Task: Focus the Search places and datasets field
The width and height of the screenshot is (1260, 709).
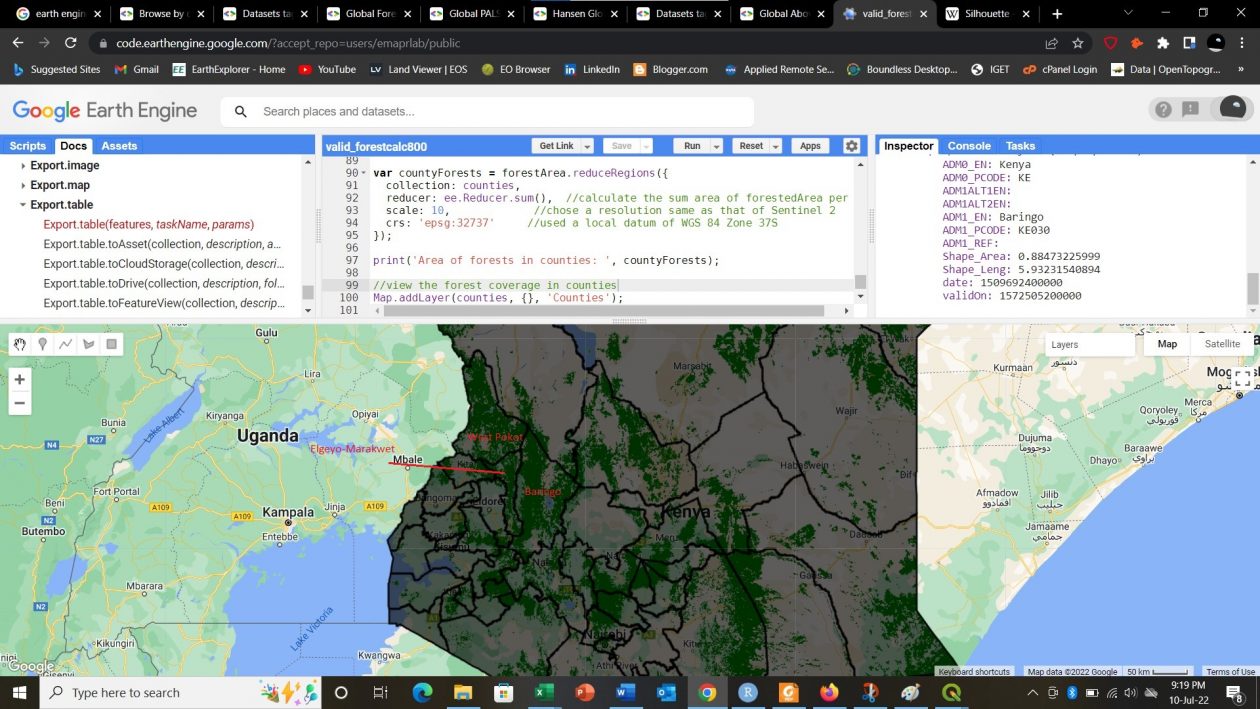Action: coord(486,111)
